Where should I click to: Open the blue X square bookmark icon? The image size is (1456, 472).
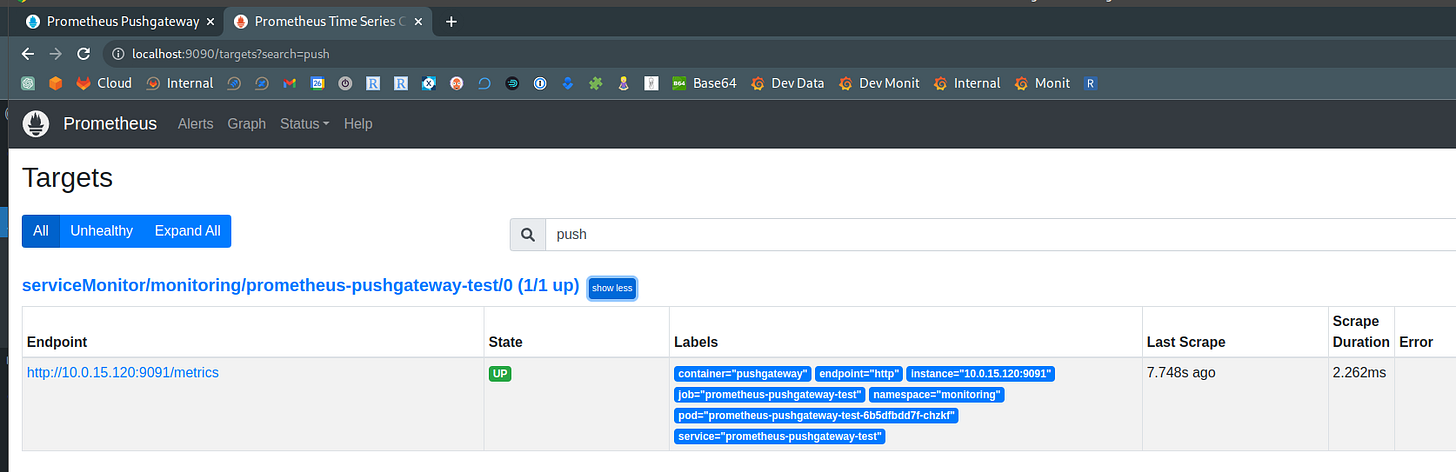click(428, 83)
